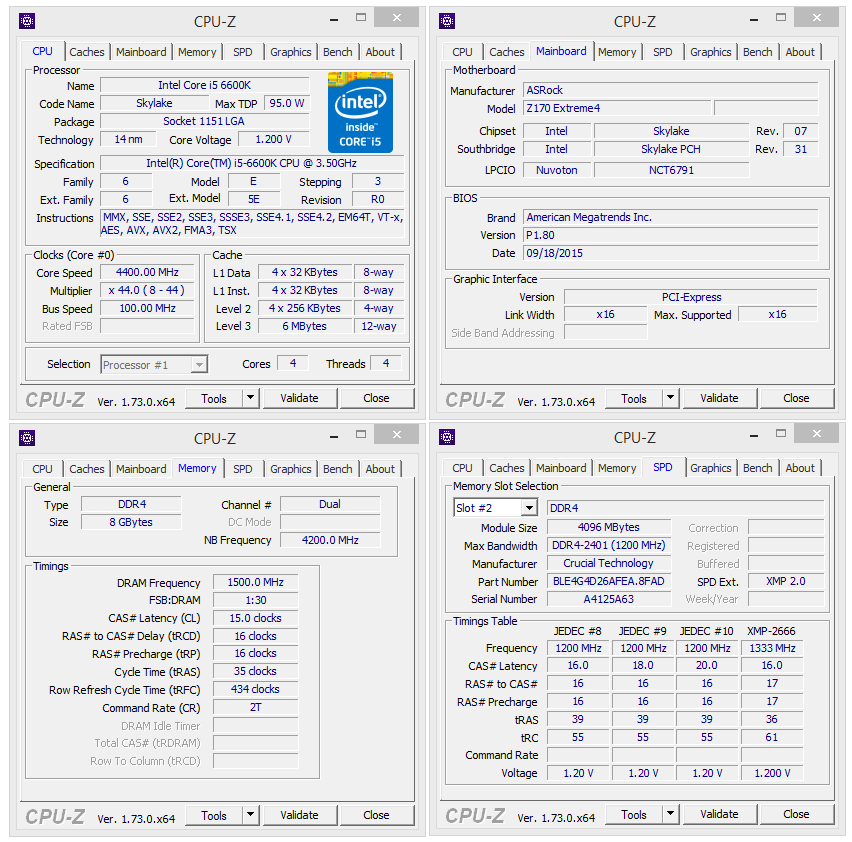Click the tRFC 434 clocks value
Screen dimensions: 852x842
(x=255, y=689)
